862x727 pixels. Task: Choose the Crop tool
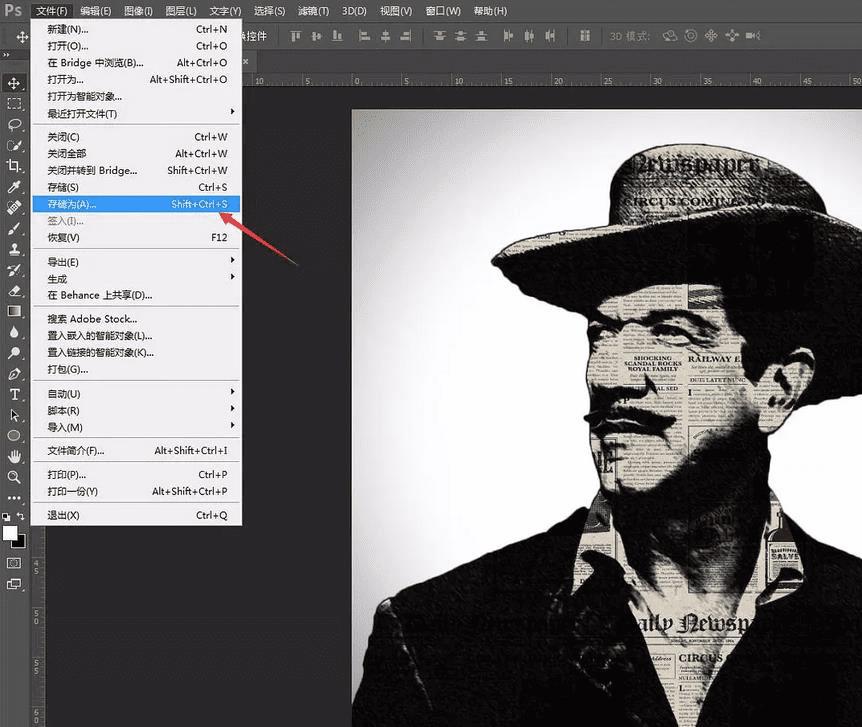click(x=14, y=166)
